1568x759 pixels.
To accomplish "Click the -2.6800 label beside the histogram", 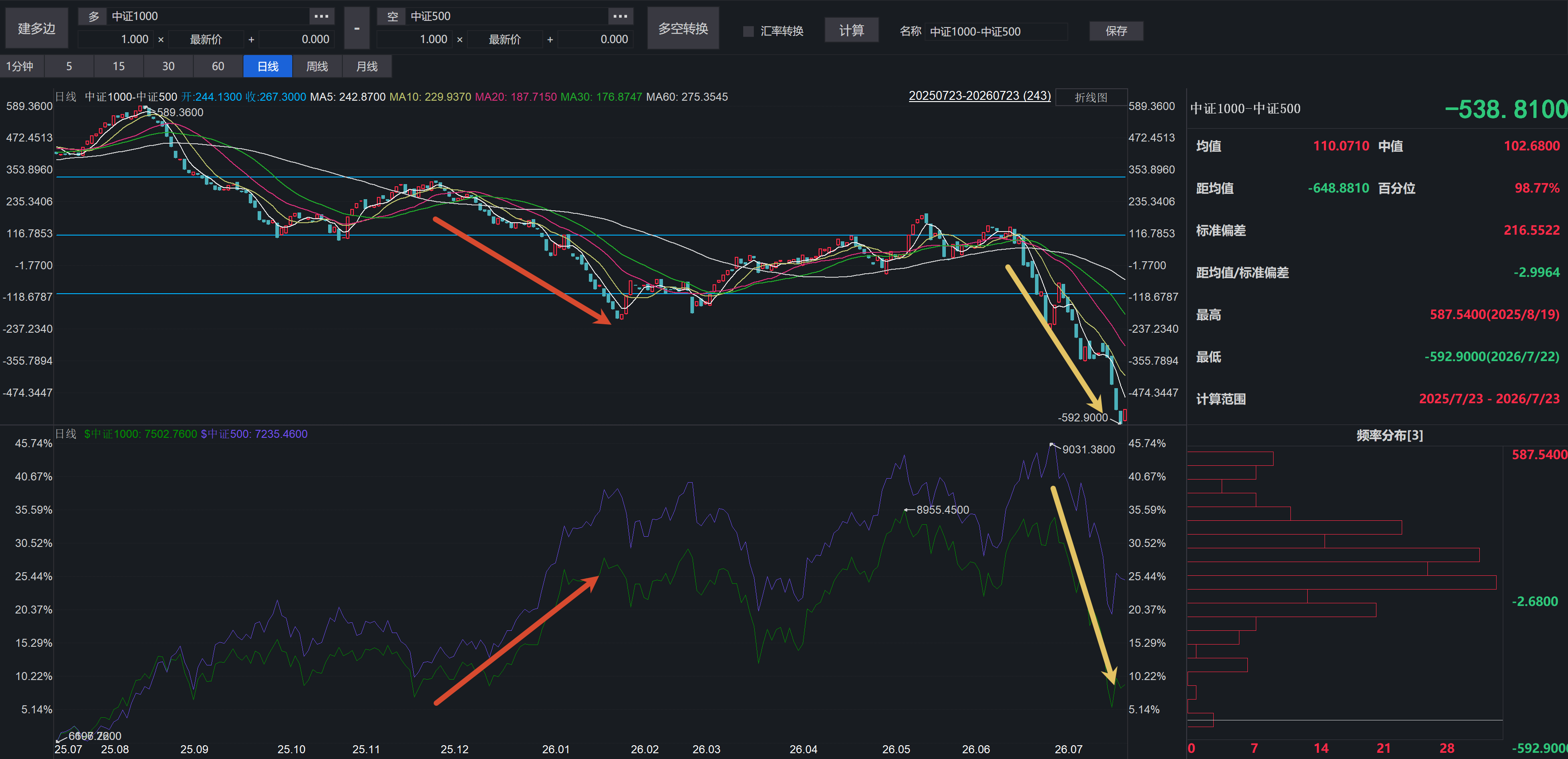I will point(1535,601).
